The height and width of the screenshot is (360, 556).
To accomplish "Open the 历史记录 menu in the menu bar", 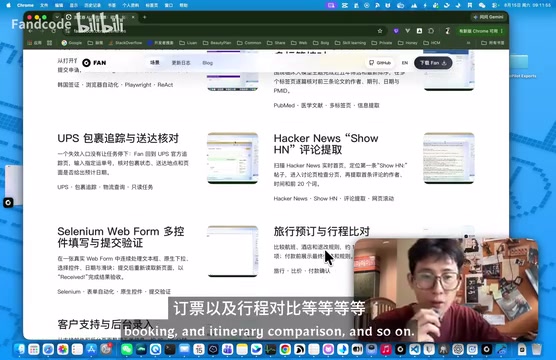I will point(93,5).
